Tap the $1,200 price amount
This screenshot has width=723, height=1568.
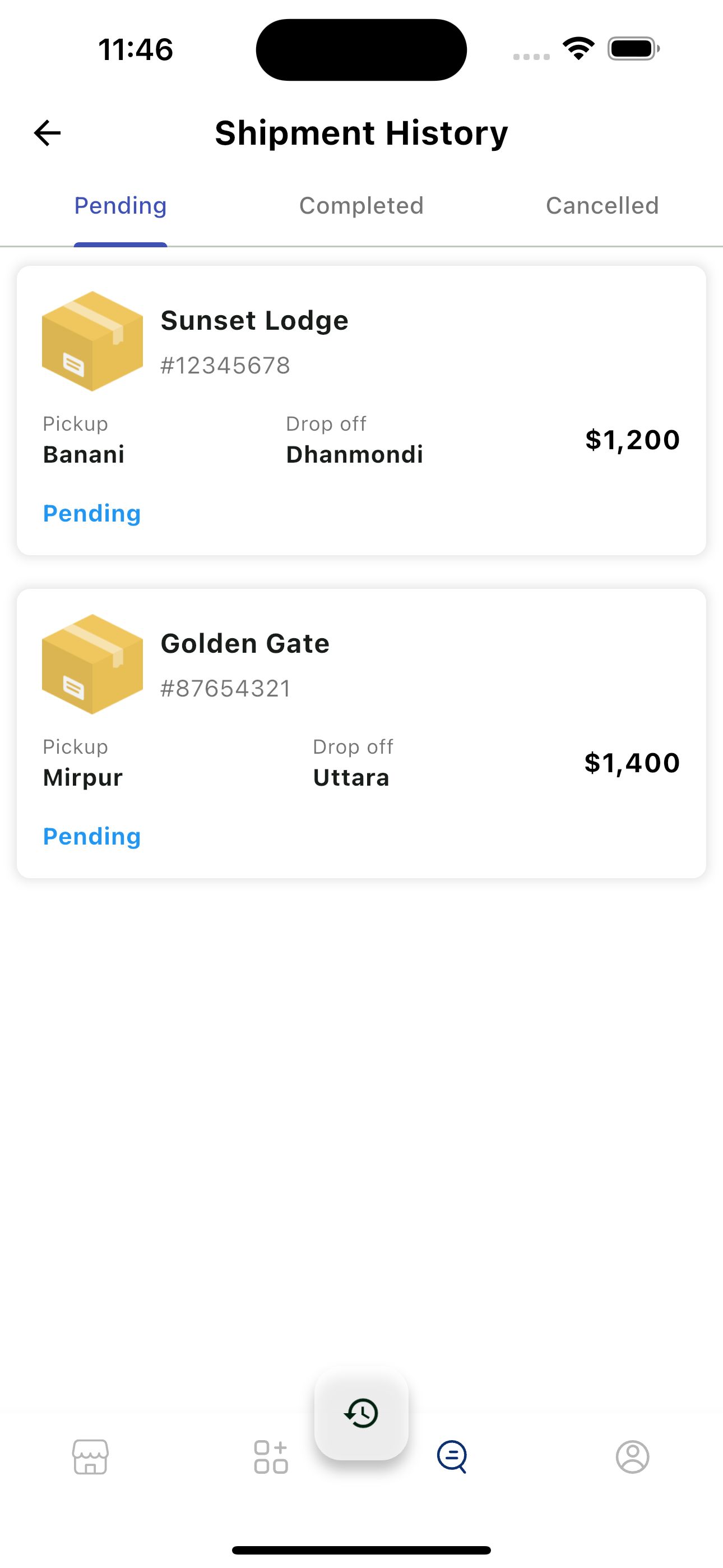click(x=632, y=440)
